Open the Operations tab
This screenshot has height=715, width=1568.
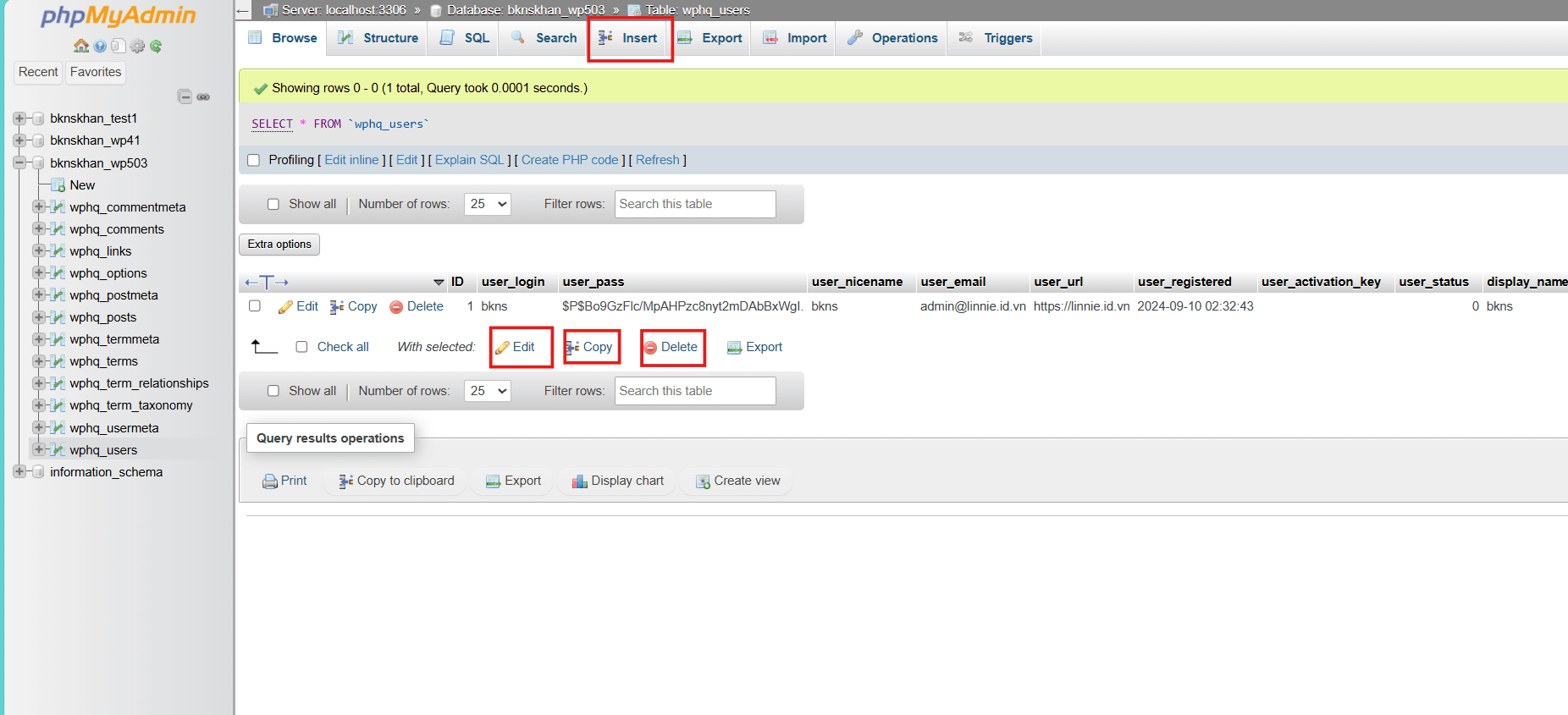[x=892, y=38]
